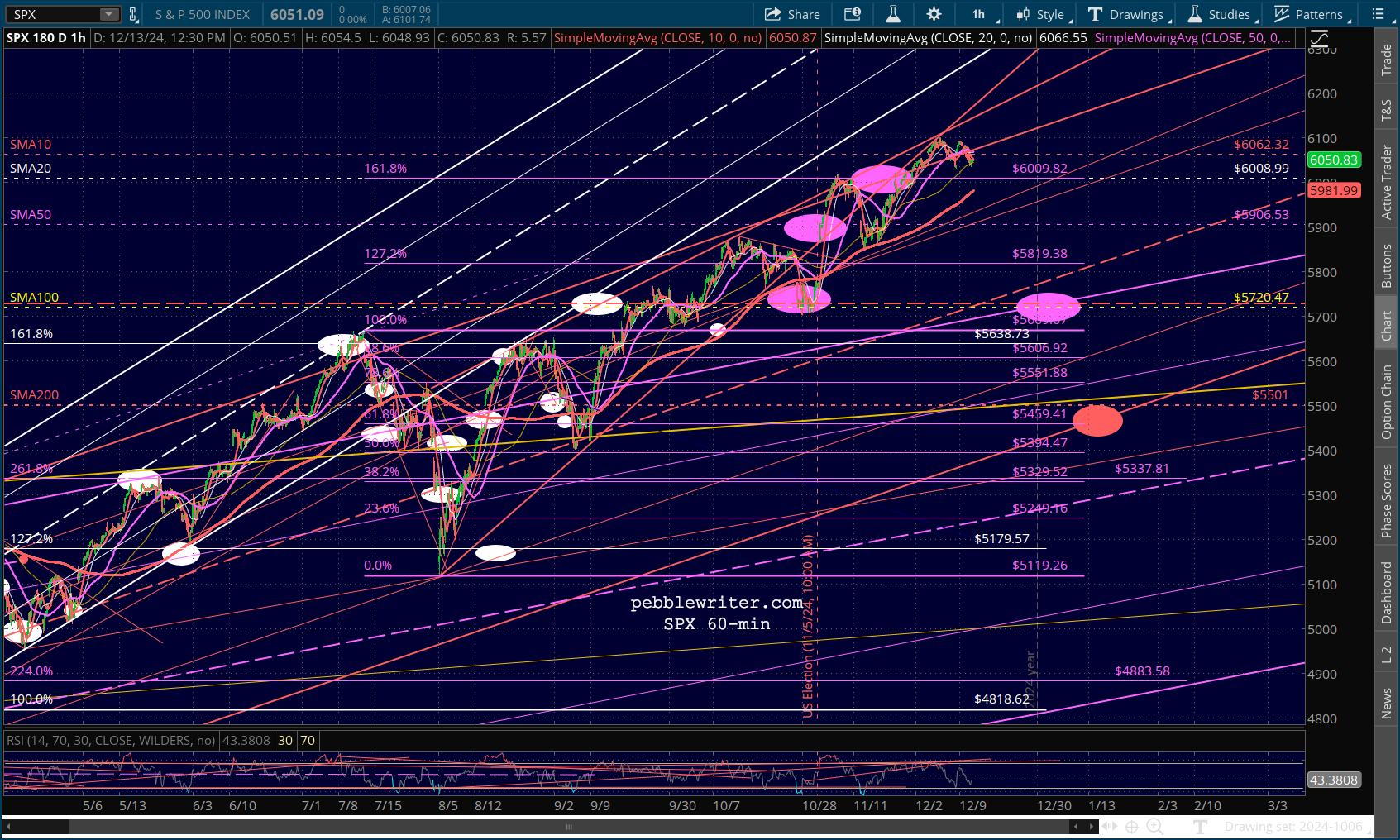Image resolution: width=1400 pixels, height=840 pixels.
Task: Click the SimpleMovingAvg (CLOSE, 50, 0,... label
Action: click(1192, 38)
